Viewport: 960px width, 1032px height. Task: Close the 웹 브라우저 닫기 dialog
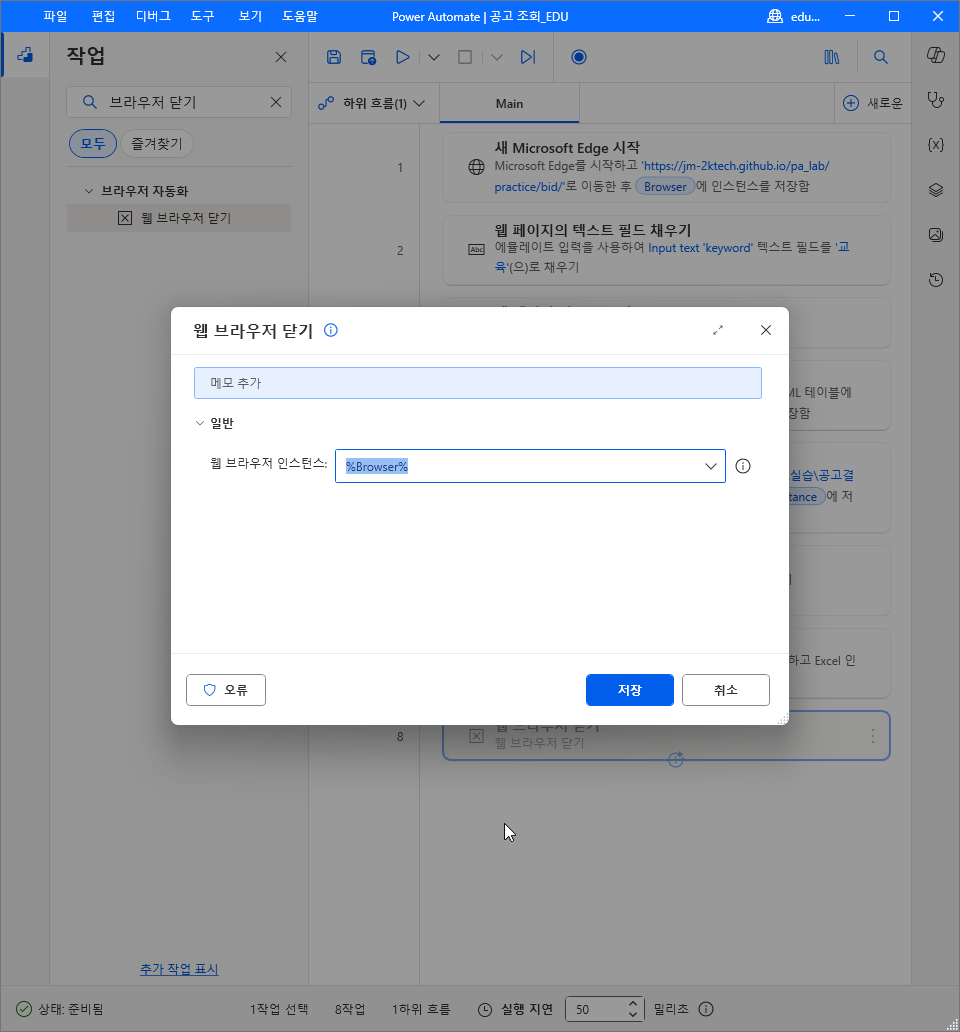tap(766, 330)
